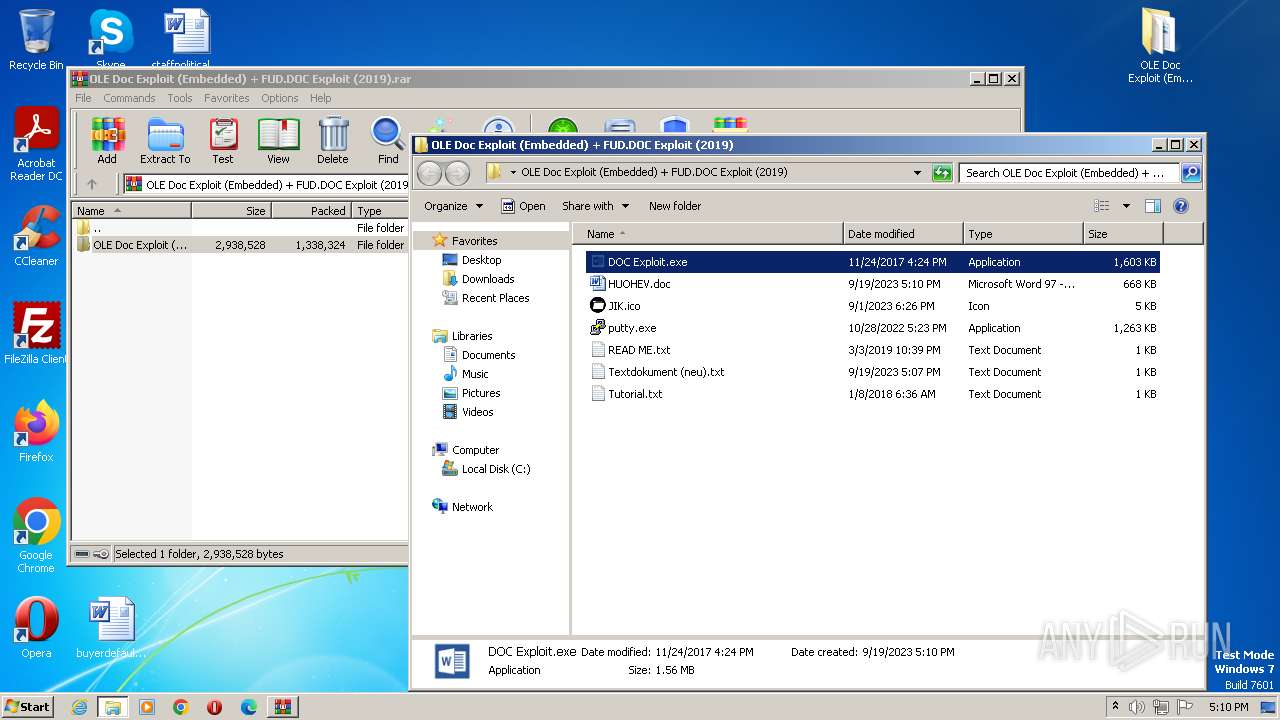Click New folder in Explorer toolbar
The height and width of the screenshot is (720, 1280).
(675, 206)
